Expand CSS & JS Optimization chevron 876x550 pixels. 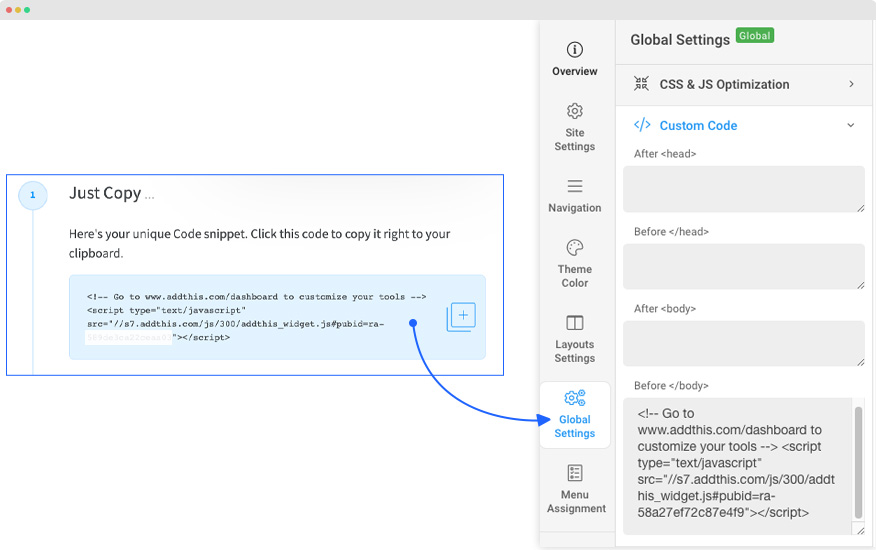851,84
